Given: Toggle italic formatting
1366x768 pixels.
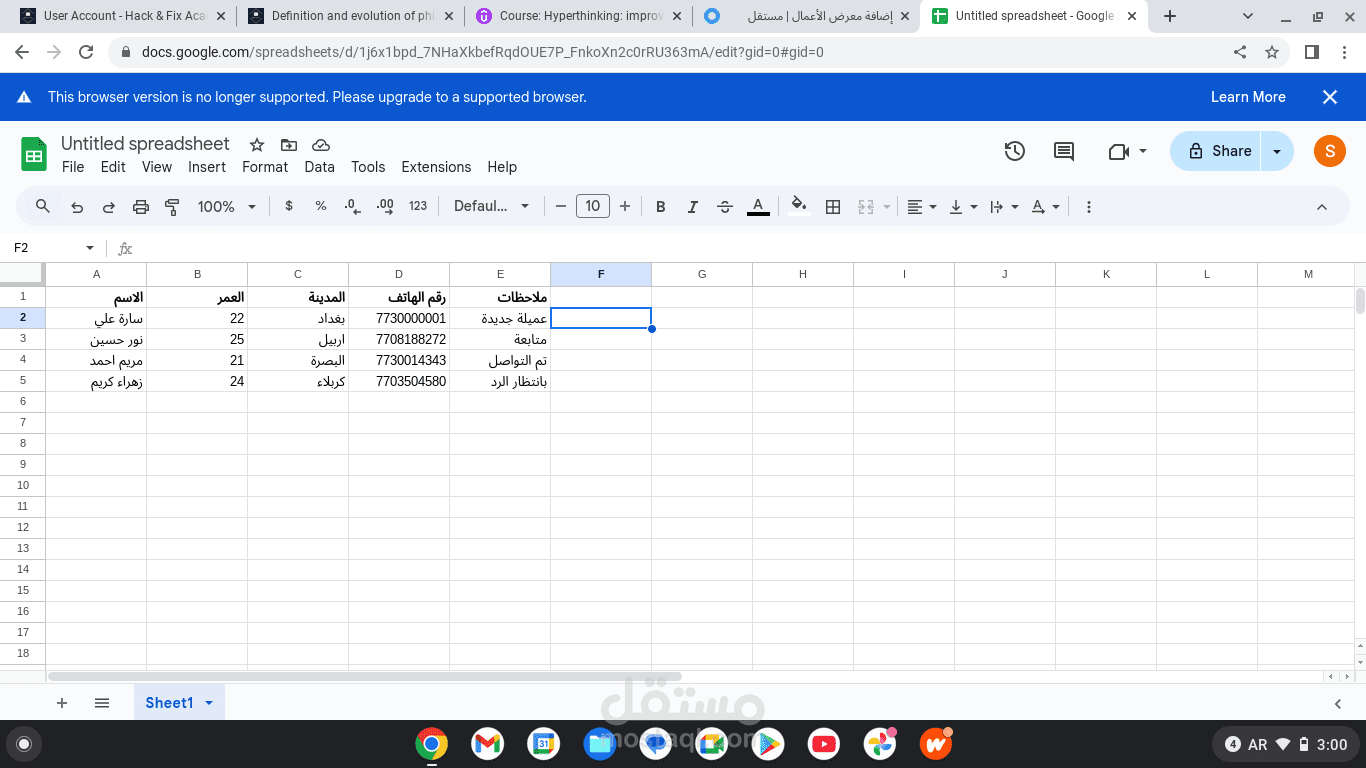Looking at the screenshot, I should pos(692,206).
